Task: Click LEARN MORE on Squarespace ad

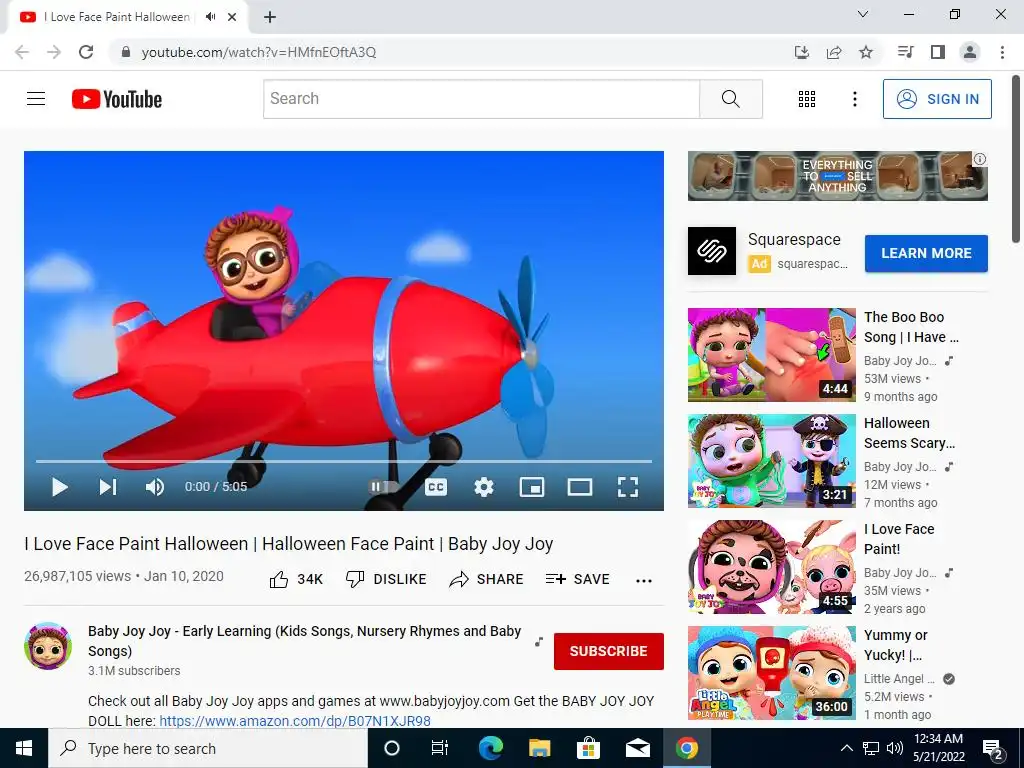Action: [x=926, y=253]
